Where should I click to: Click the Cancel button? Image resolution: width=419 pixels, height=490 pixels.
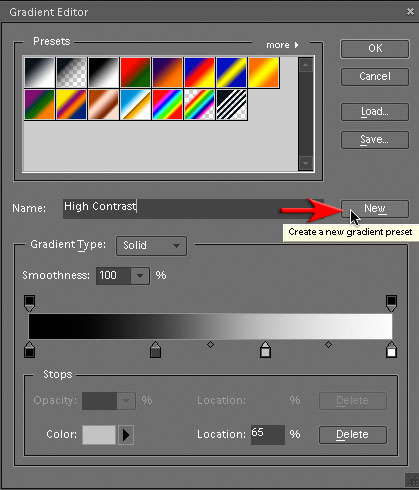point(375,77)
